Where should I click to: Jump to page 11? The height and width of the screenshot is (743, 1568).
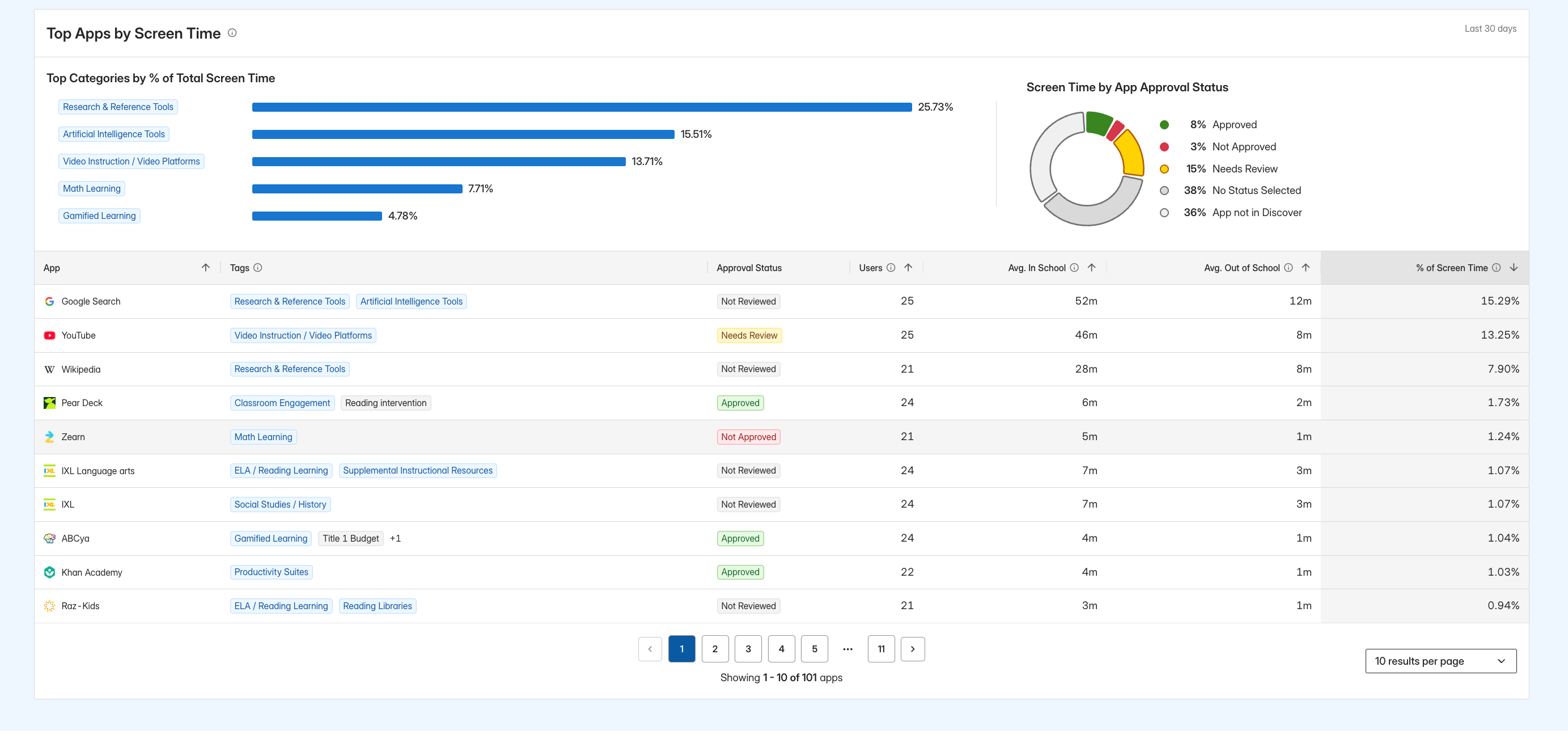pos(882,649)
